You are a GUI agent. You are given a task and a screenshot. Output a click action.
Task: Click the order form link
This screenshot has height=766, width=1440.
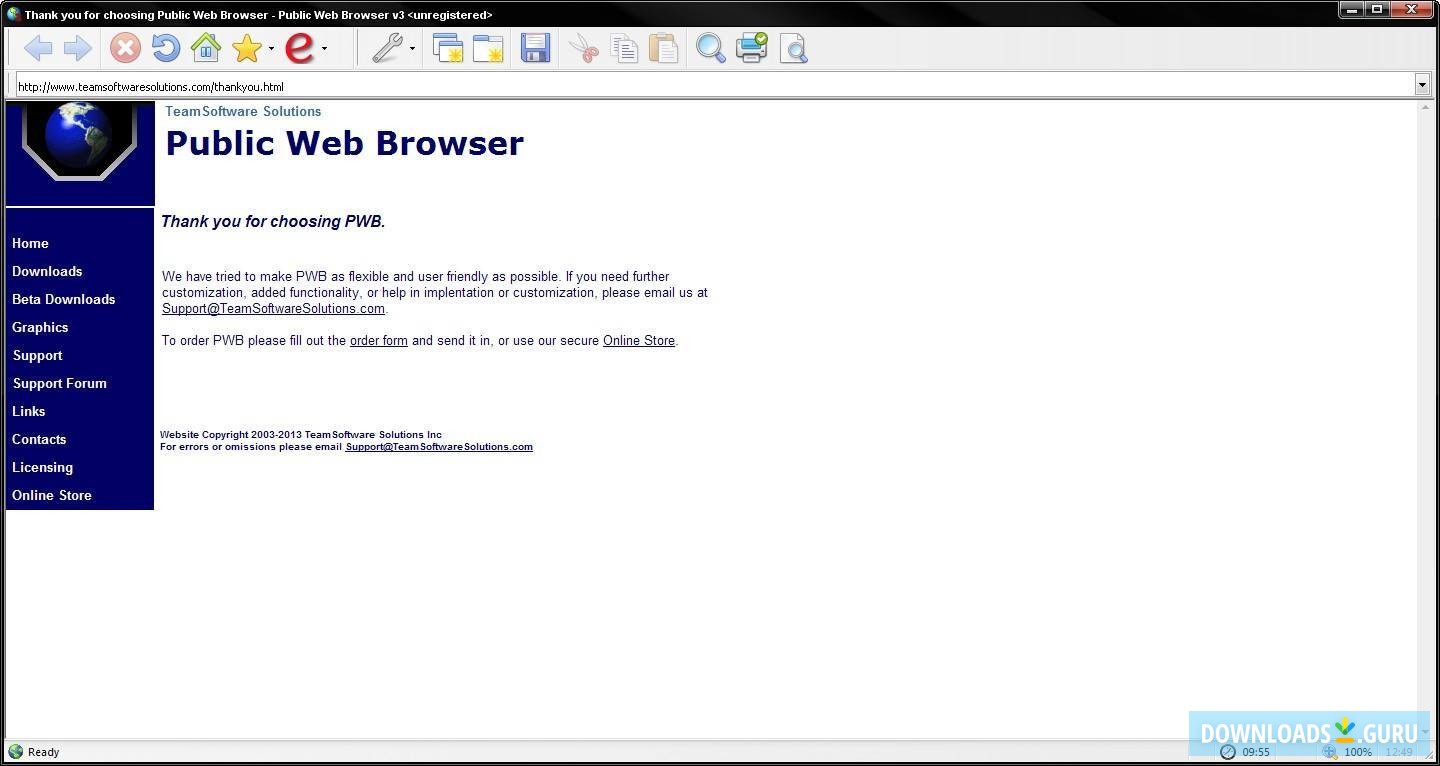[x=378, y=340]
